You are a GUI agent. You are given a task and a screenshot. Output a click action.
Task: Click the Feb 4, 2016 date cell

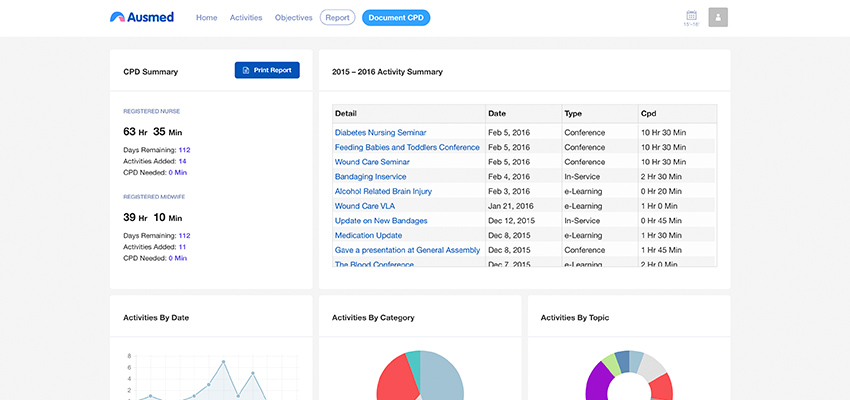point(509,177)
